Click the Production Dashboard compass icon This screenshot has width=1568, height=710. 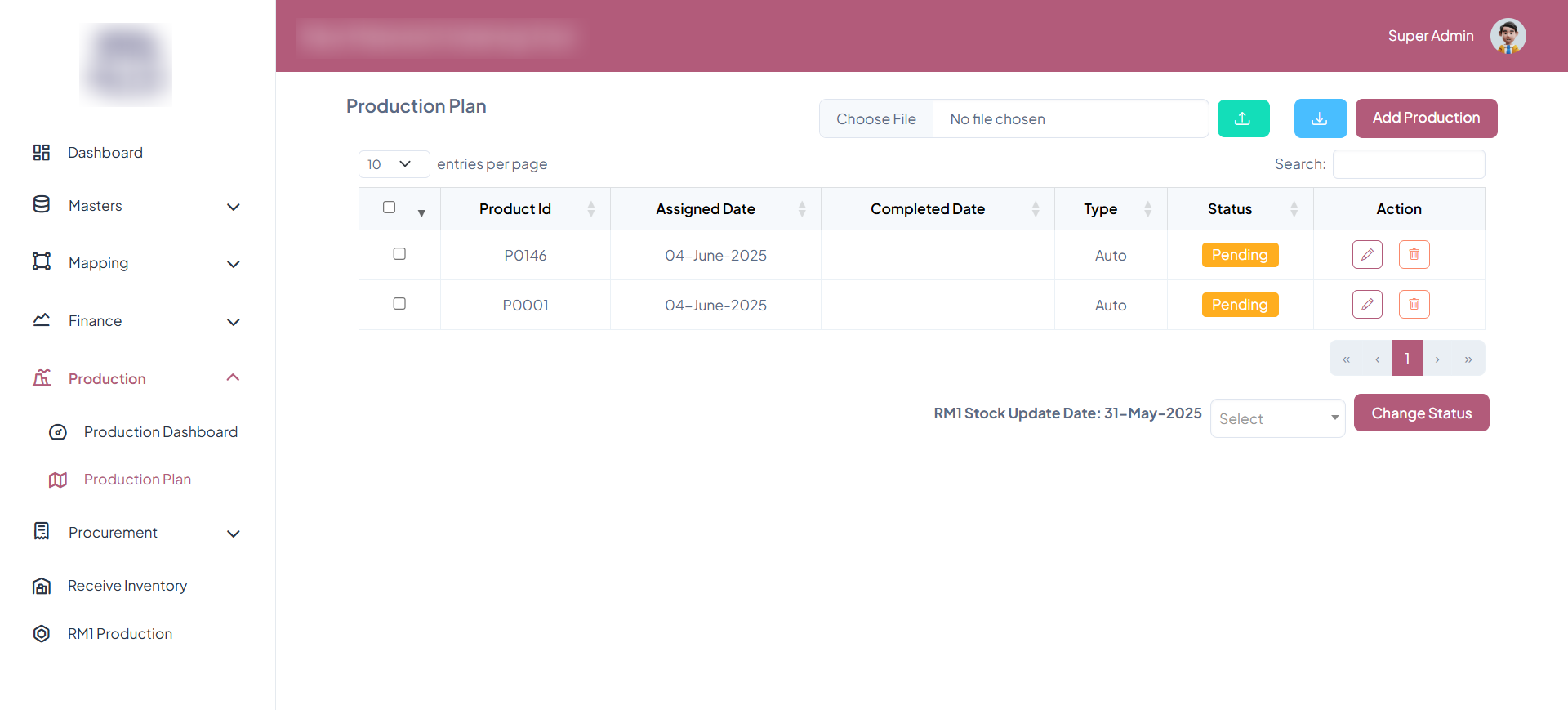point(58,432)
